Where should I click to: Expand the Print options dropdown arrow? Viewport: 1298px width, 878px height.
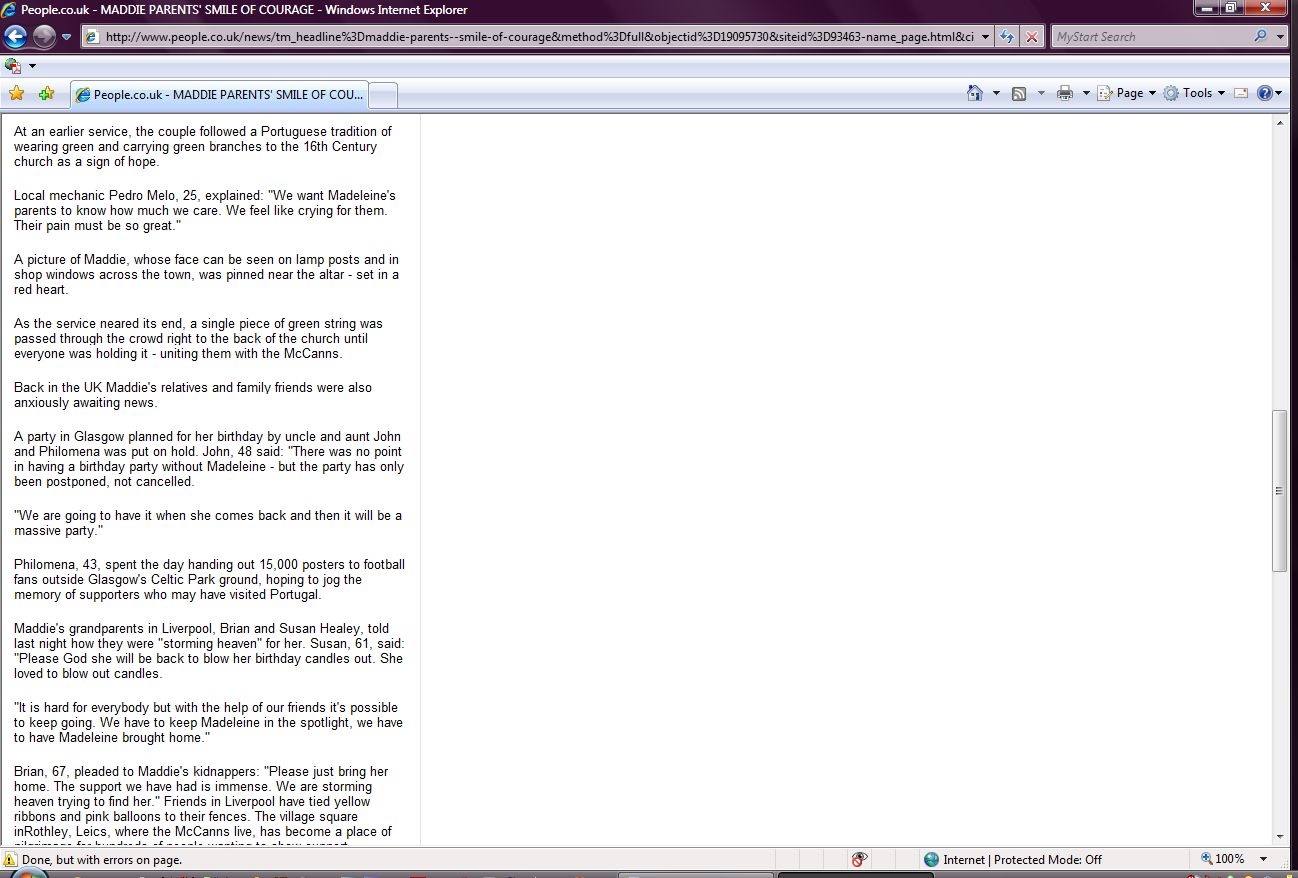point(1086,93)
